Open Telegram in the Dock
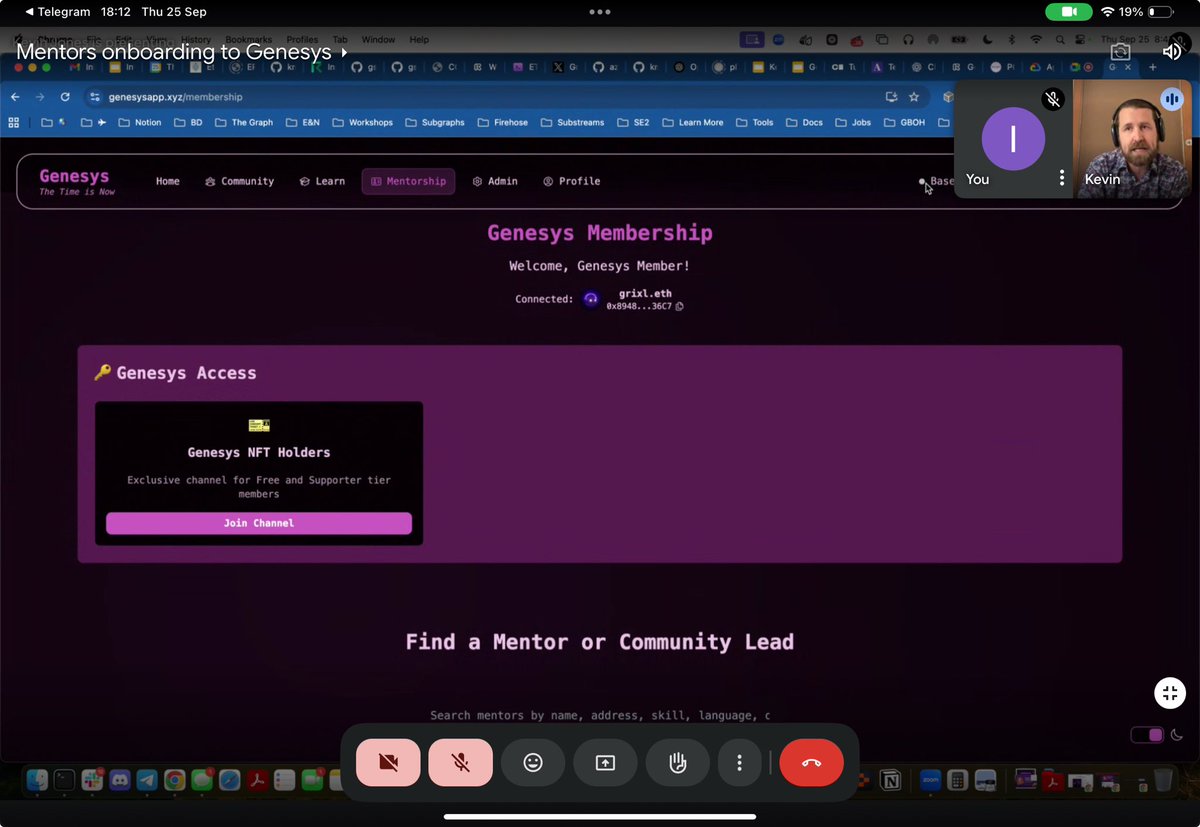The image size is (1200, 827). point(147,779)
